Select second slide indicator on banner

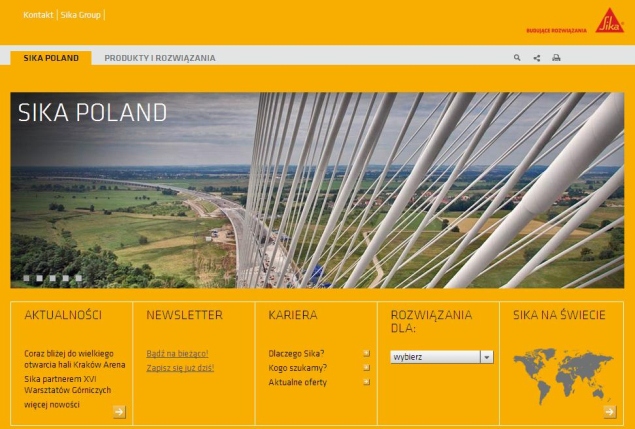(39, 278)
